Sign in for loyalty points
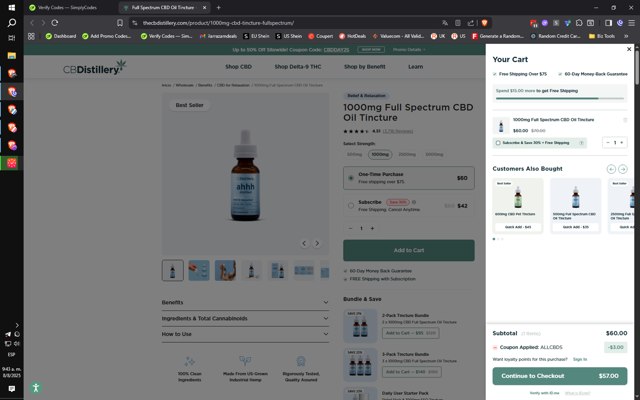The width and height of the screenshot is (640, 400). pos(580,360)
